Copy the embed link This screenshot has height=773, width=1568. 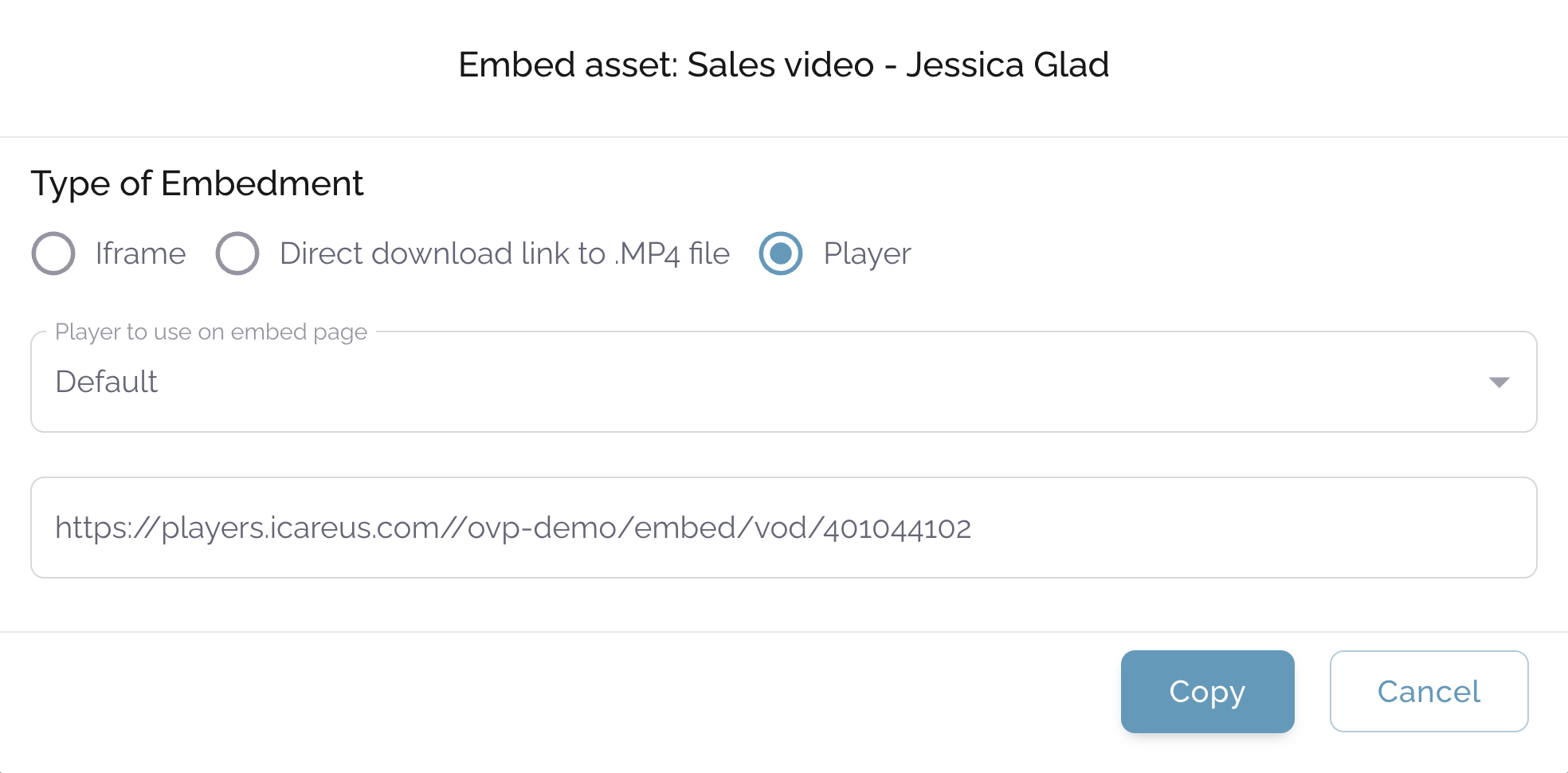1207,692
